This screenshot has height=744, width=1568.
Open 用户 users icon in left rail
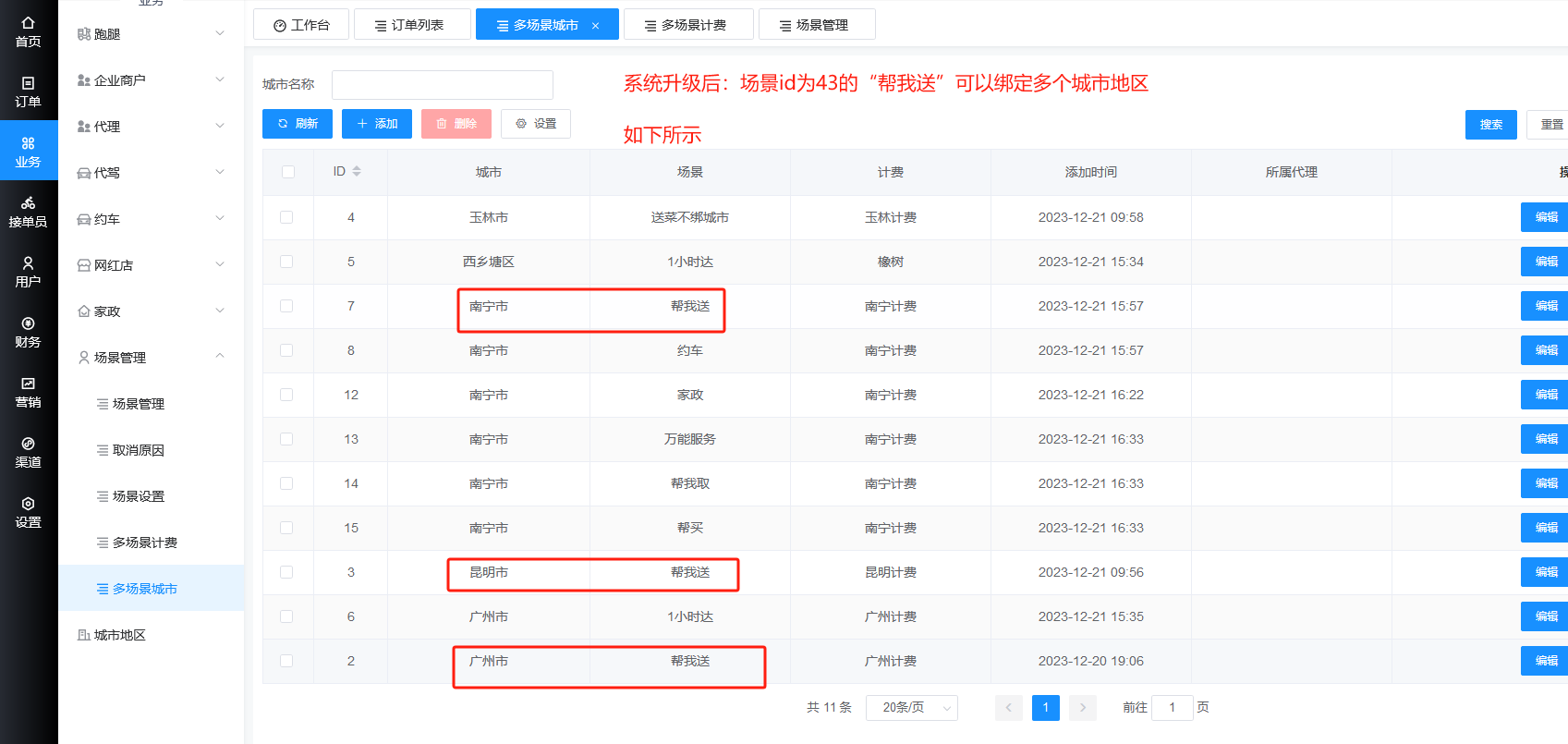(x=29, y=272)
